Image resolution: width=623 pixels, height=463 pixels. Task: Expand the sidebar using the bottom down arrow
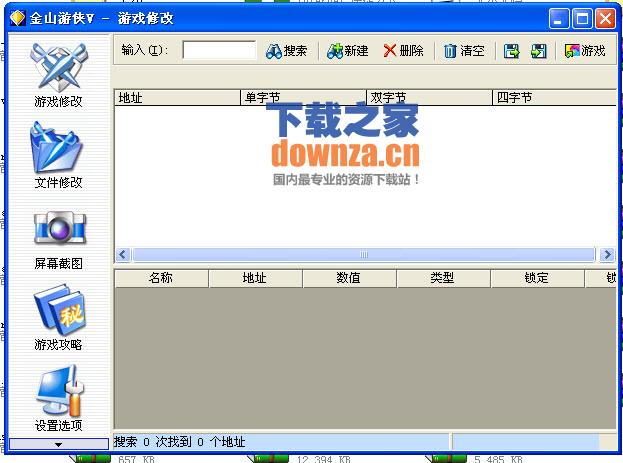[x=59, y=444]
